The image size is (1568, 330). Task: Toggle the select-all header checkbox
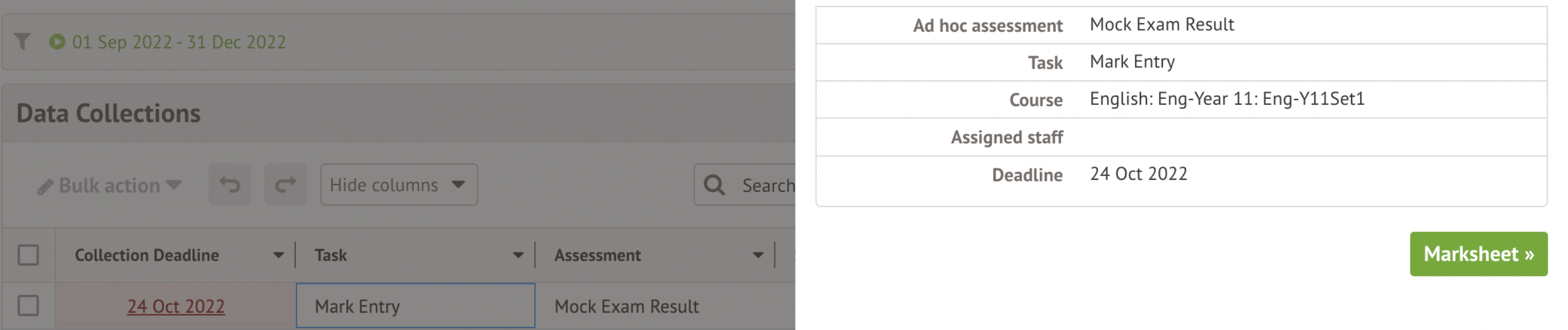coord(28,255)
